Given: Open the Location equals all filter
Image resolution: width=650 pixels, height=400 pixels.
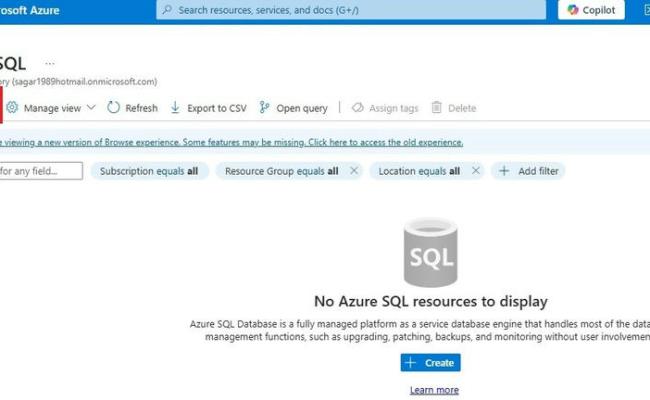Looking at the screenshot, I should [419, 171].
